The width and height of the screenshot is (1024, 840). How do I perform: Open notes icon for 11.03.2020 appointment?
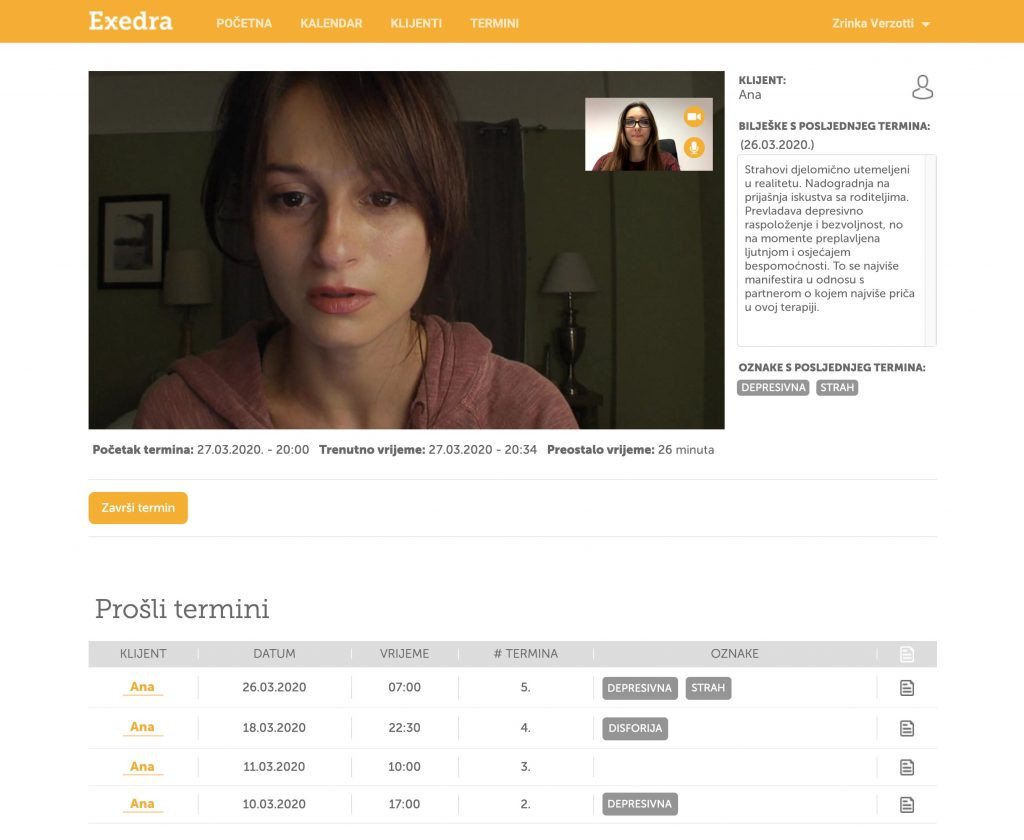tap(906, 767)
